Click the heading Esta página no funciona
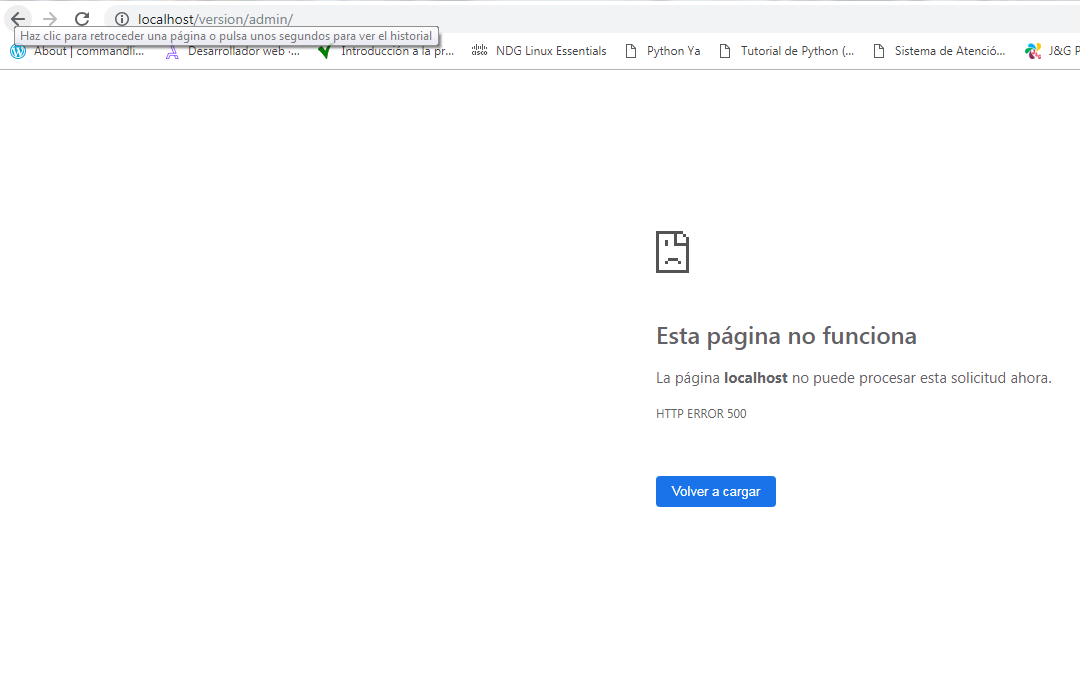 tap(786, 336)
